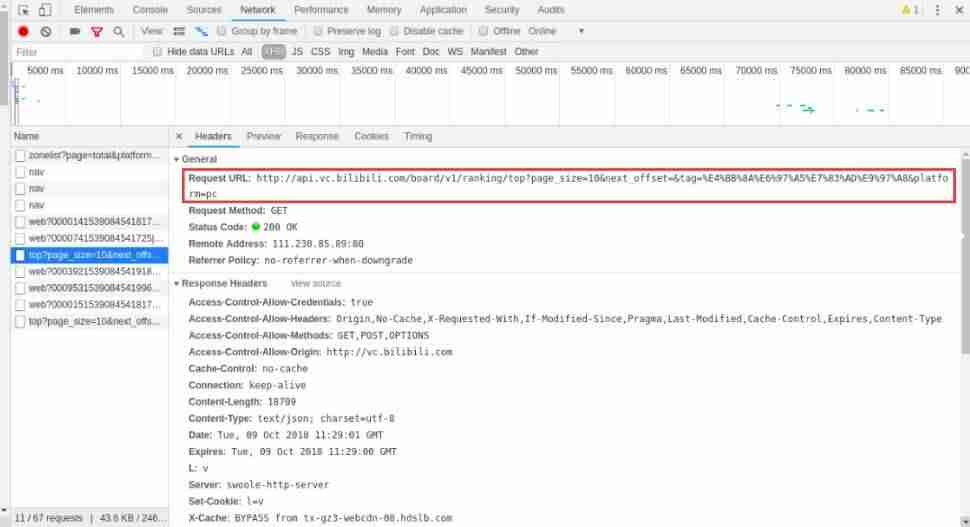Open the Console panel tab

tap(150, 10)
